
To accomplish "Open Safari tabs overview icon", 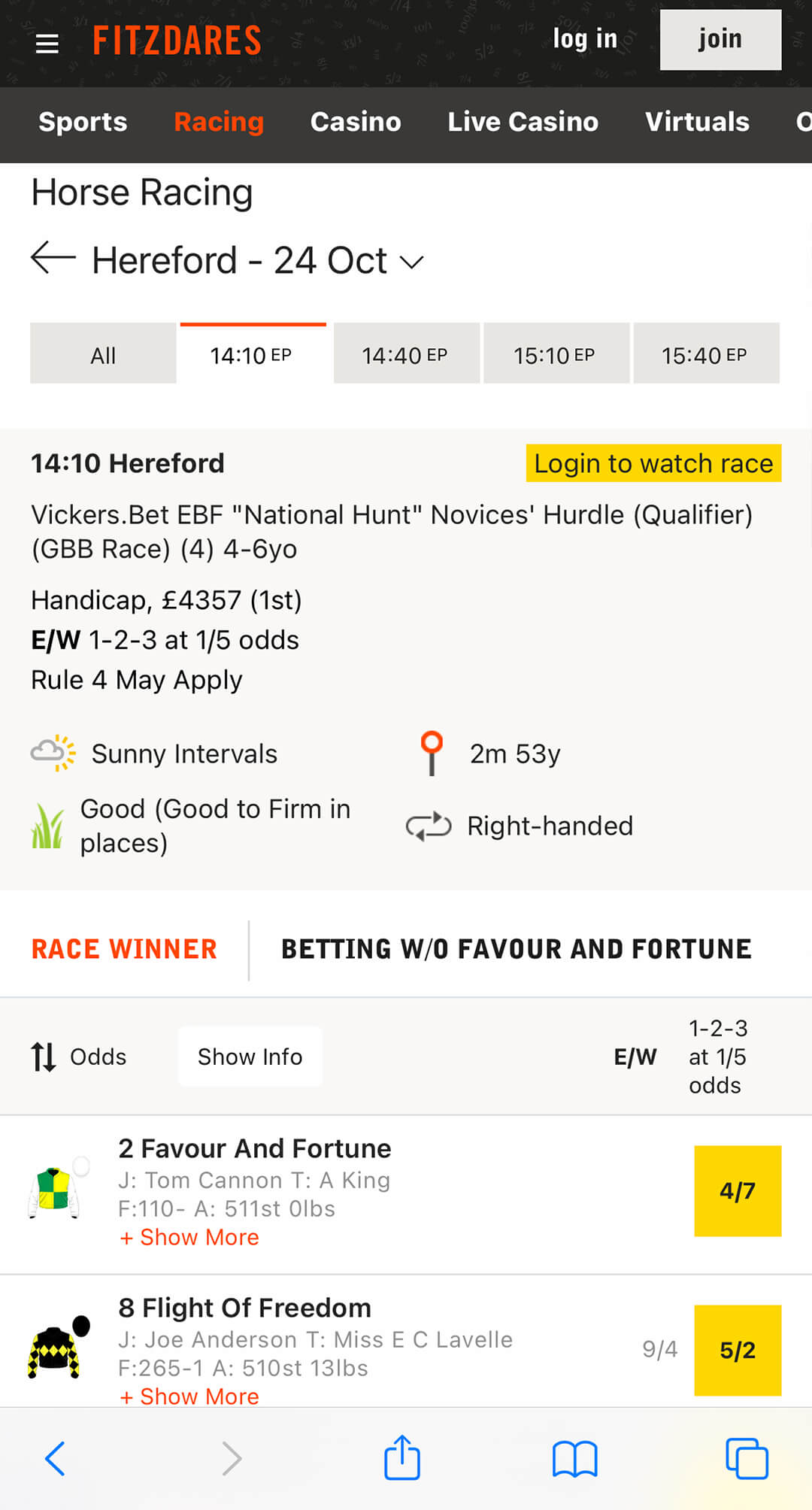I will click(747, 1458).
